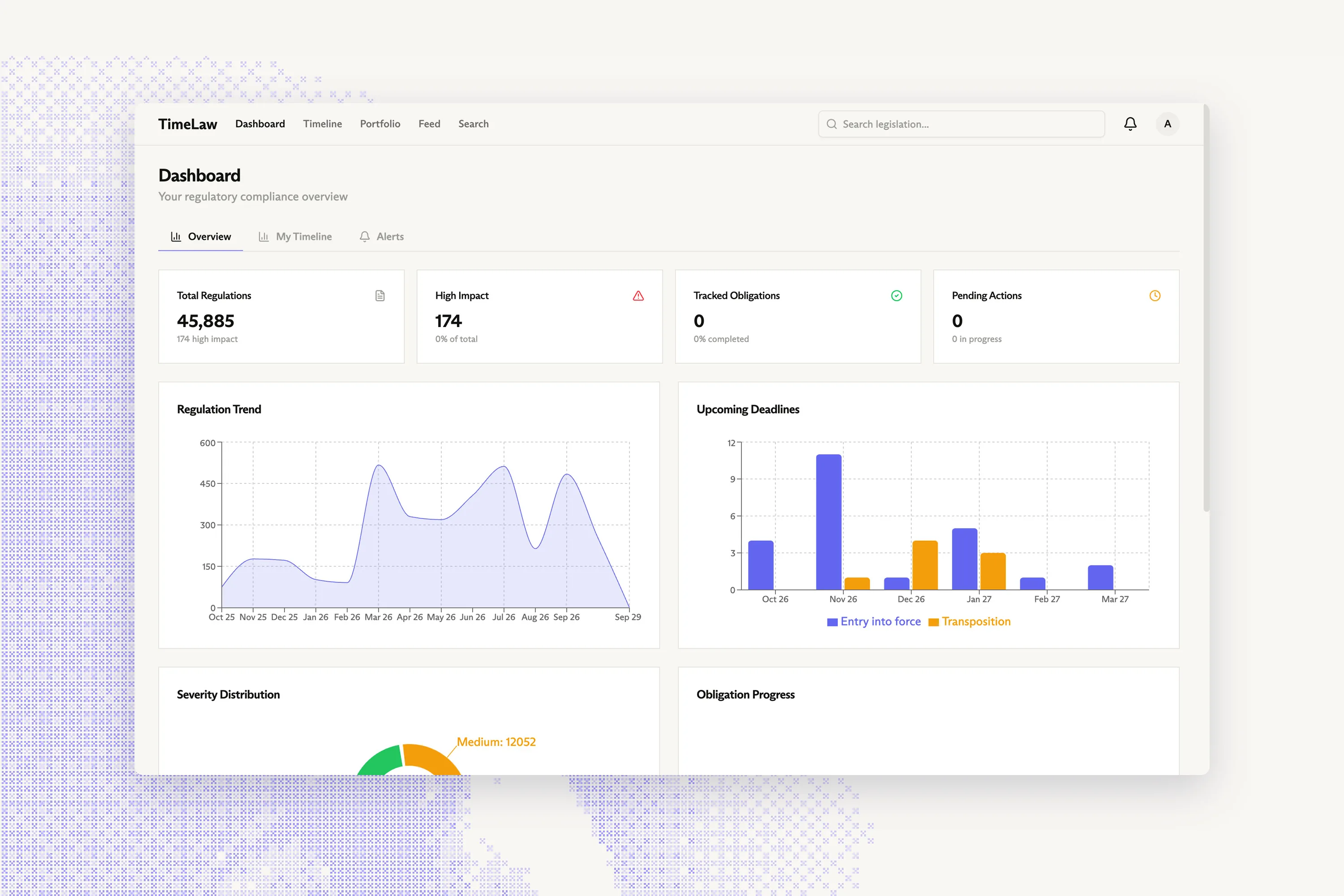
Task: Click the 45,885 Total Regulations value
Action: click(x=206, y=321)
